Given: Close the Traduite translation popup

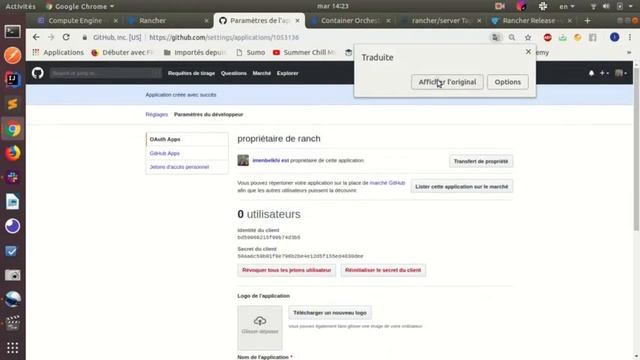Looking at the screenshot, I should [x=528, y=52].
